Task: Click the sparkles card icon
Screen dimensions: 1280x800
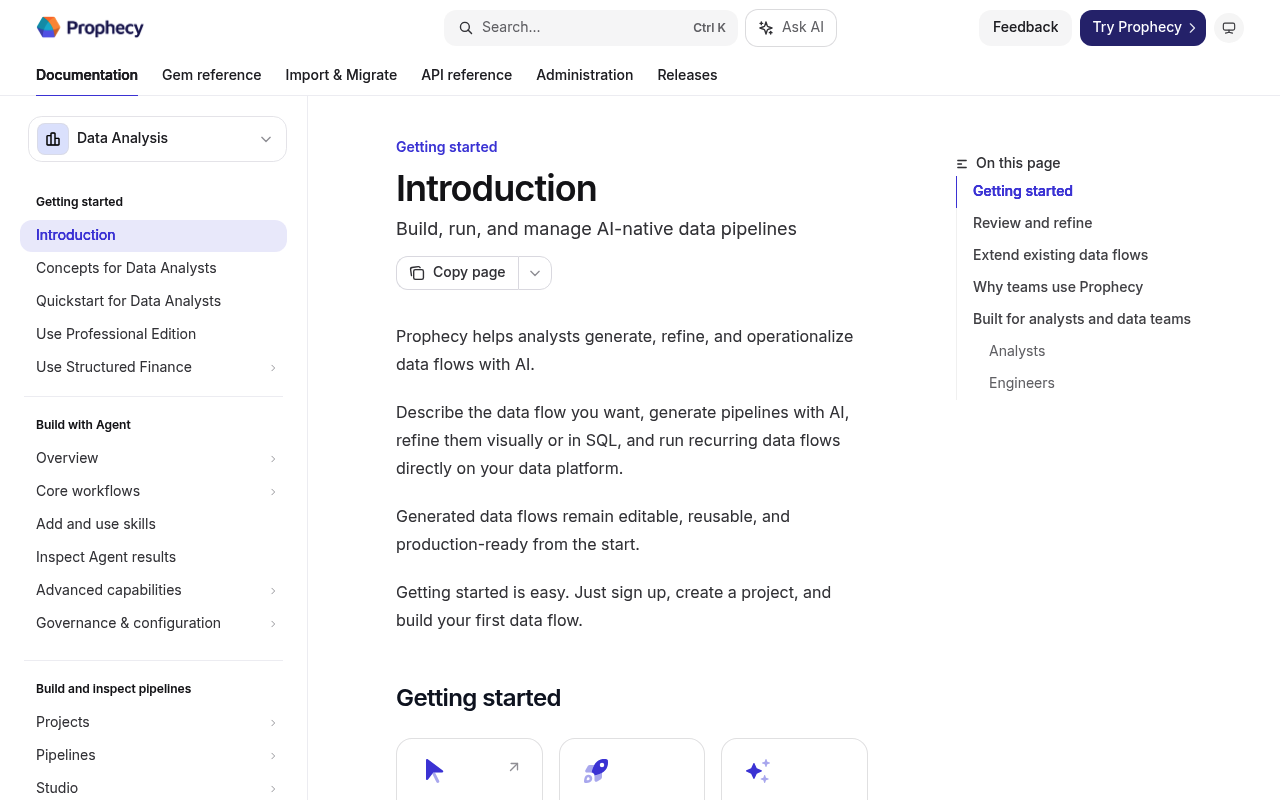Action: 758,770
